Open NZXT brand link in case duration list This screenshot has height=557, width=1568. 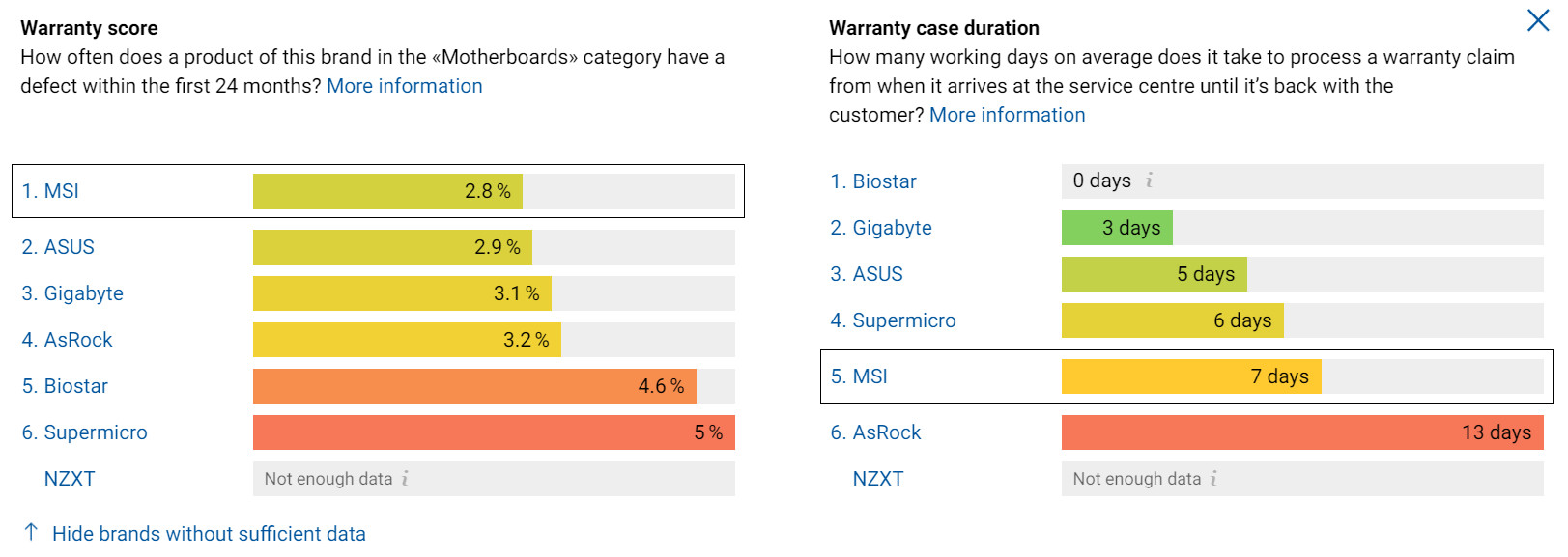(x=877, y=479)
